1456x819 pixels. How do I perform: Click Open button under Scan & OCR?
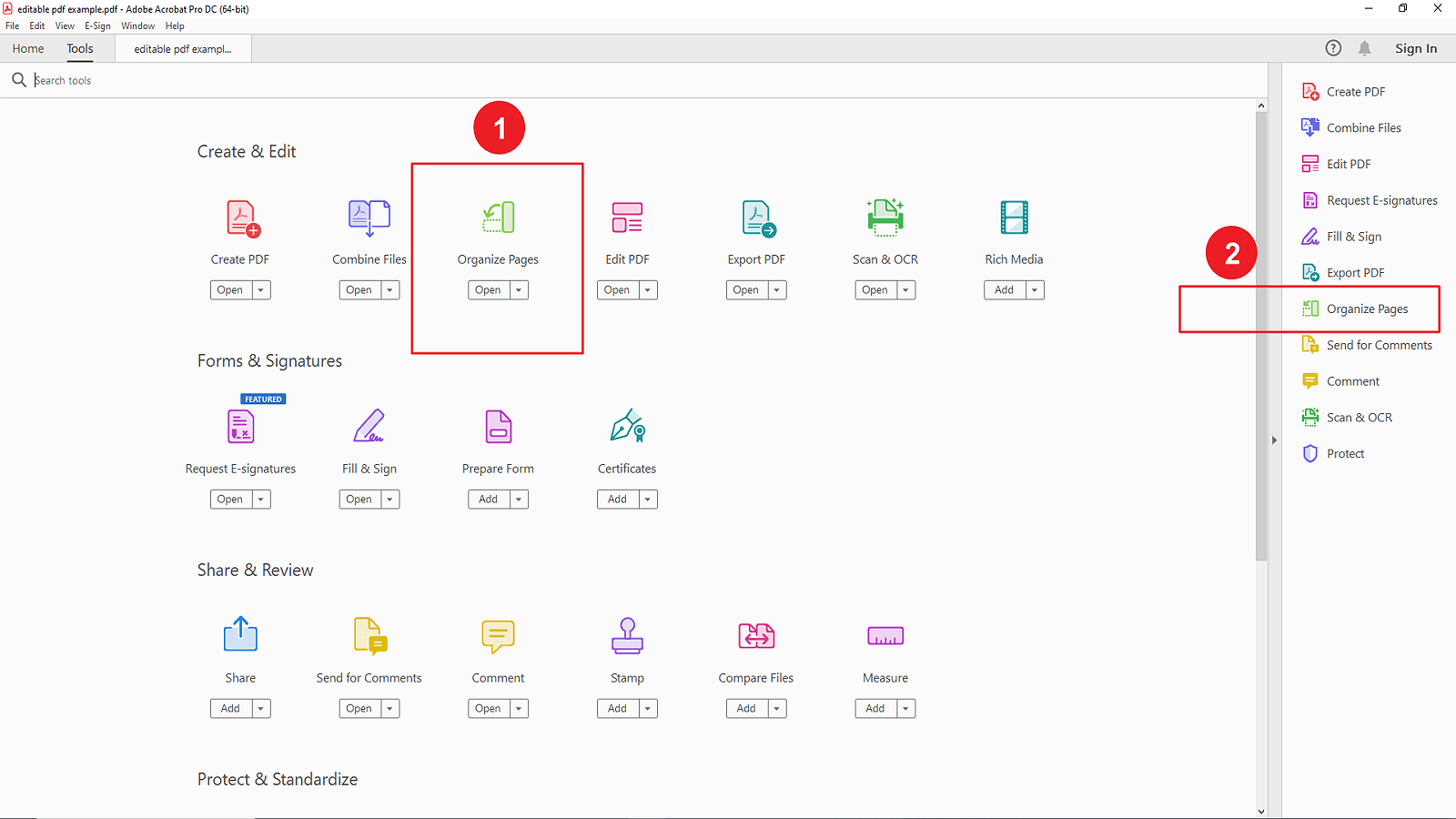point(875,290)
